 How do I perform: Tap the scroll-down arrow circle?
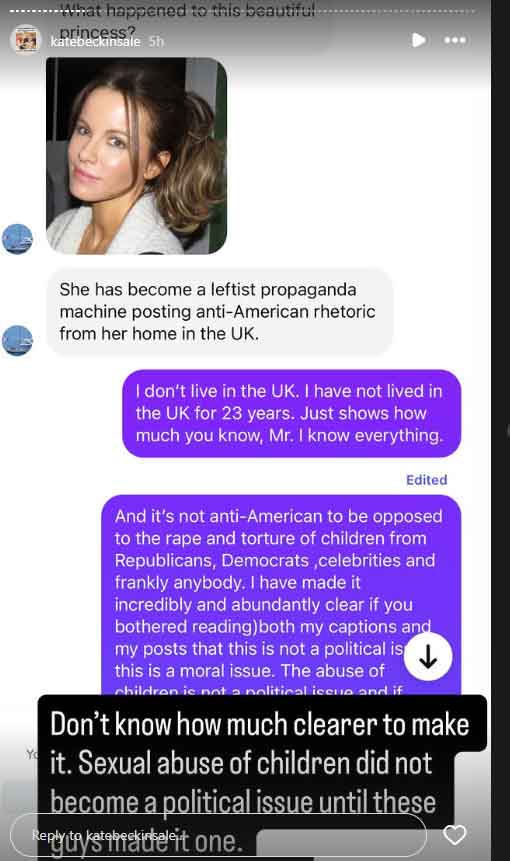tap(428, 657)
